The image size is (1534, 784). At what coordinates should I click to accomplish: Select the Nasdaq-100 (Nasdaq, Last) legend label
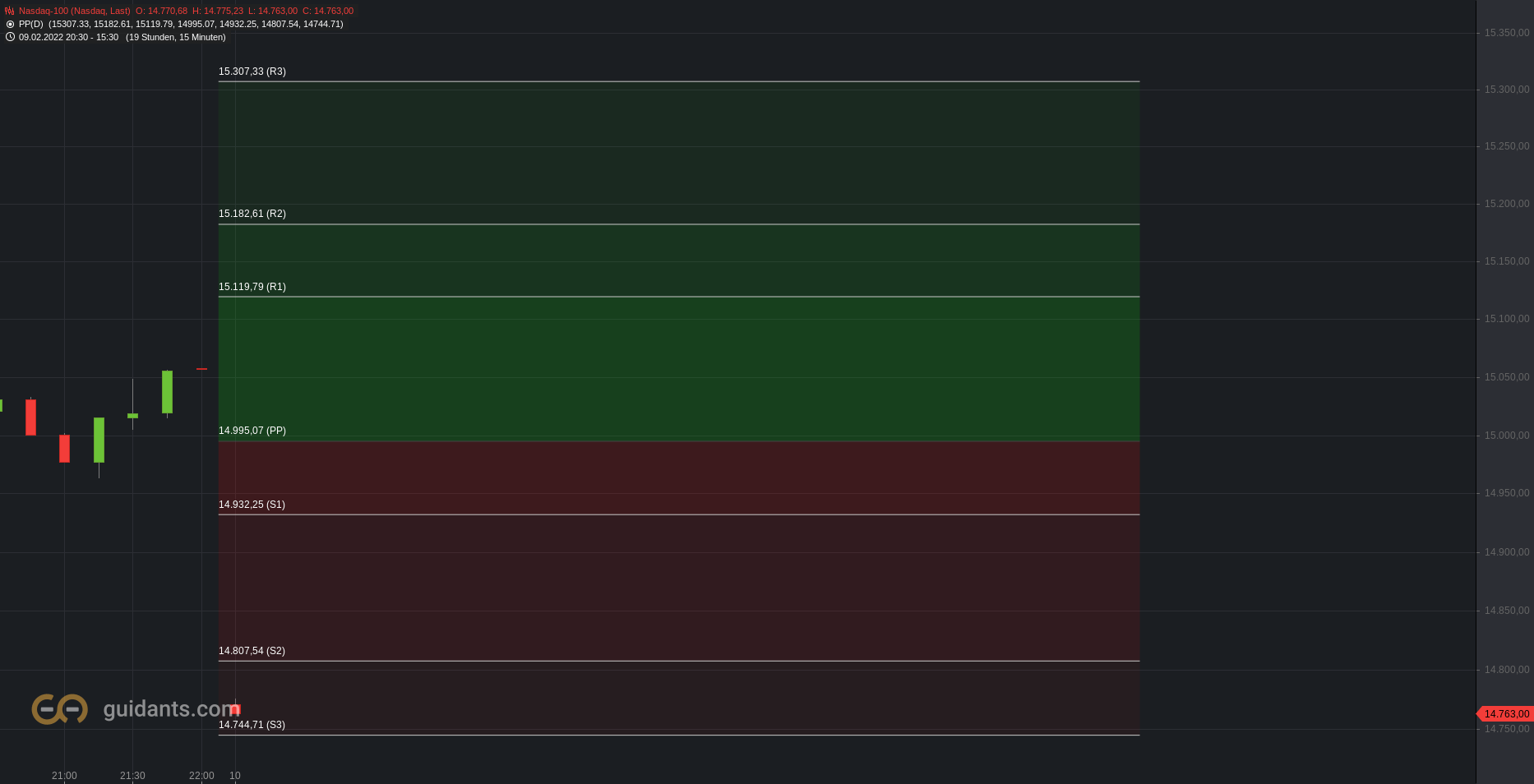point(75,11)
